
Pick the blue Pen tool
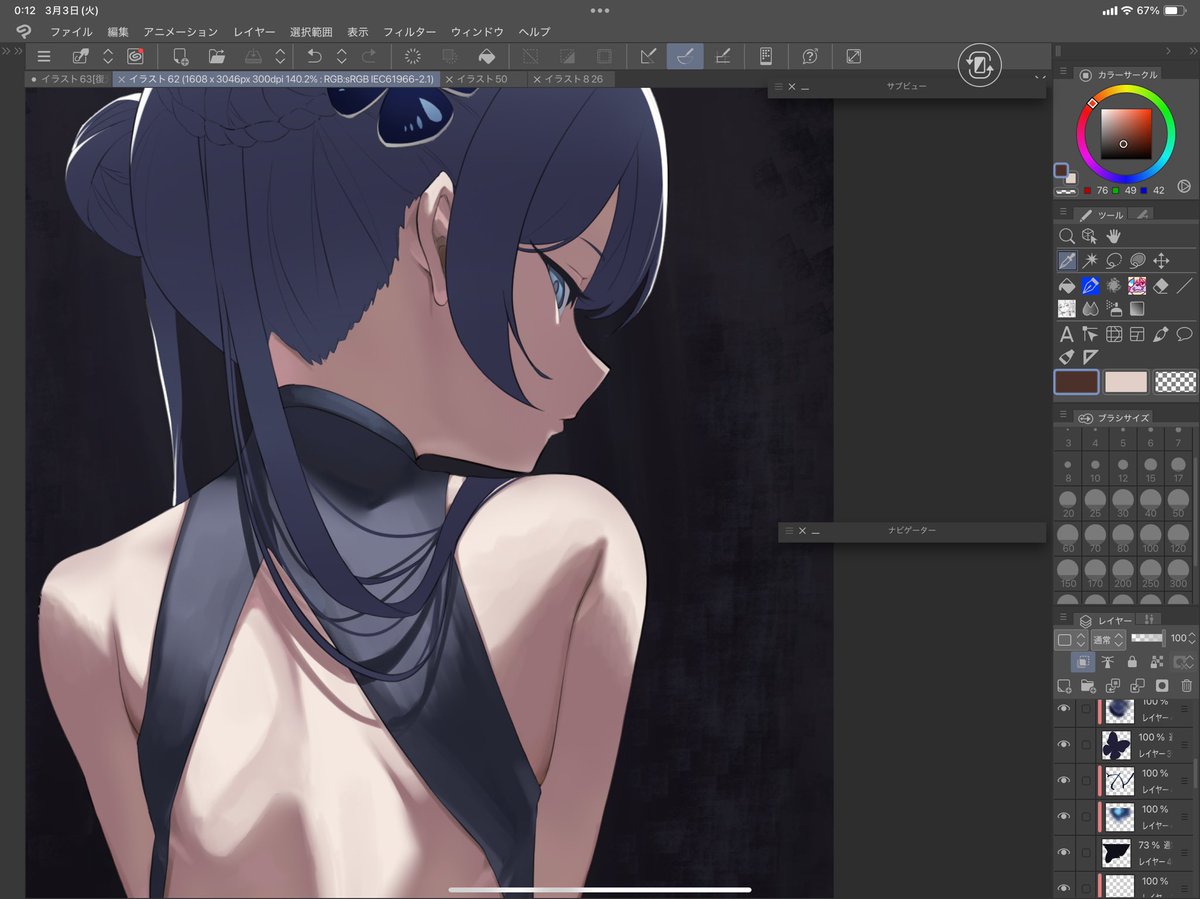coord(1090,286)
